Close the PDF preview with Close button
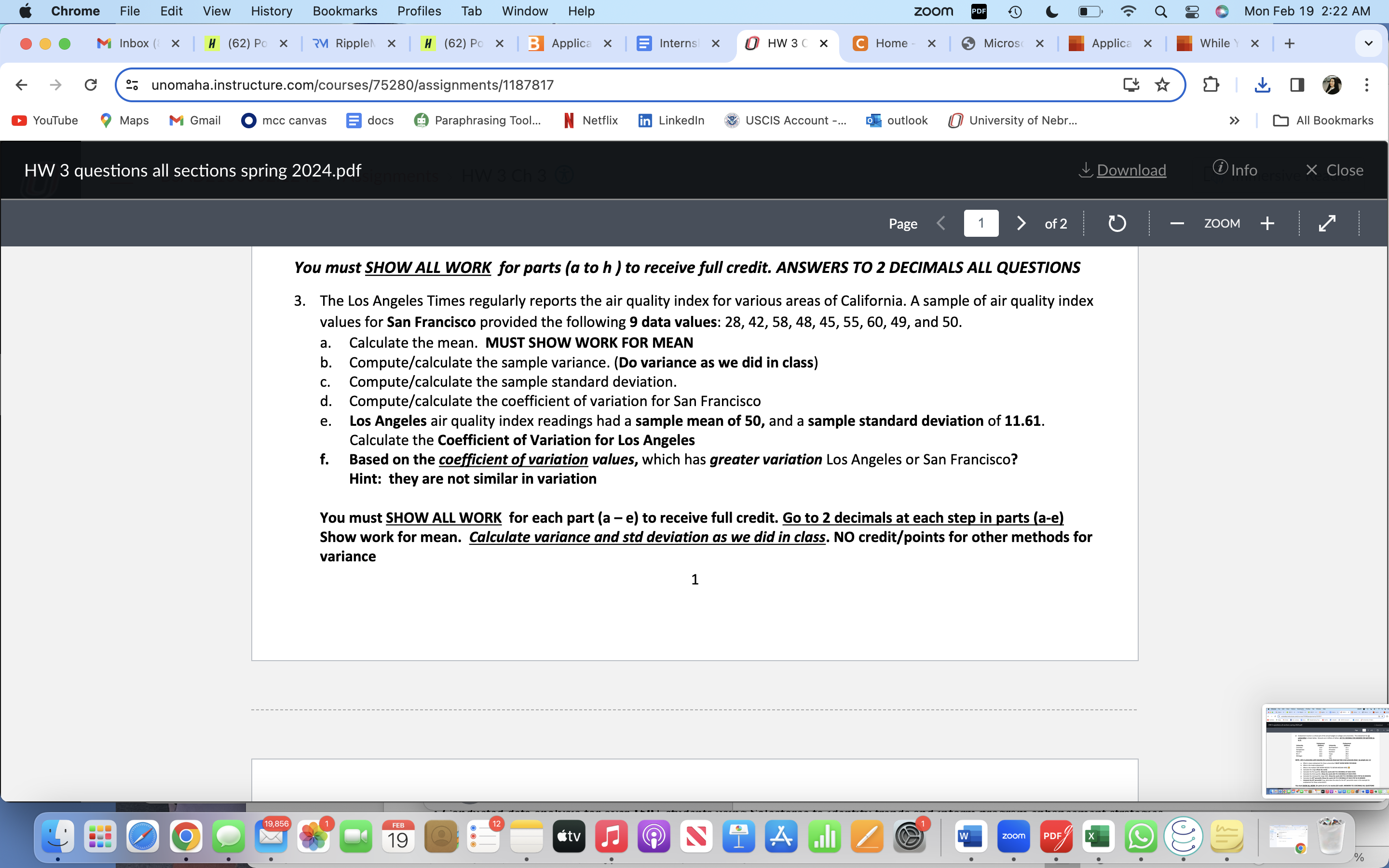Screen dimensions: 1389x868 point(1334,171)
